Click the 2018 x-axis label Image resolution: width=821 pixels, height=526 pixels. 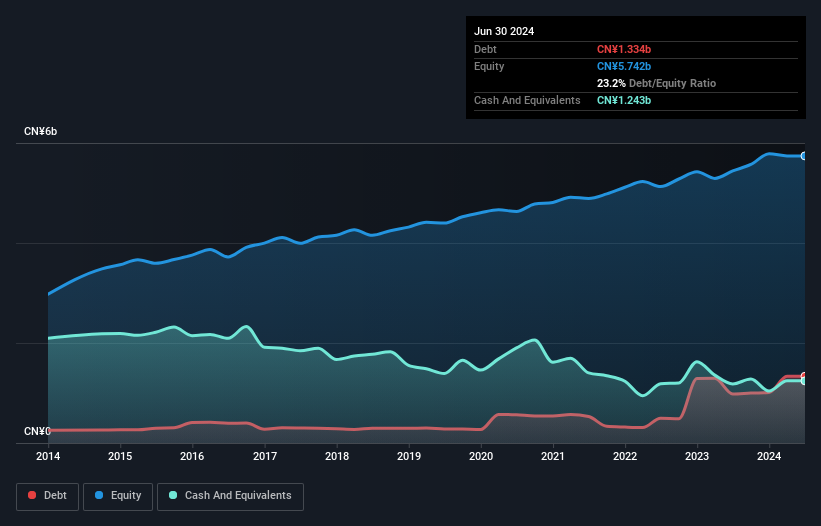[337, 456]
